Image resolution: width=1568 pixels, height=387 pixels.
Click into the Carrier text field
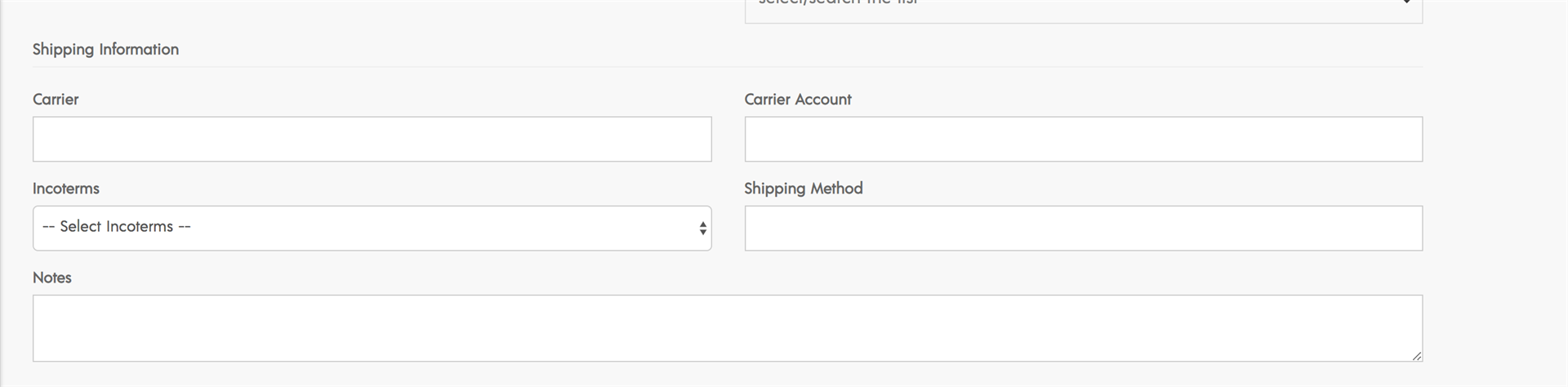tap(372, 139)
